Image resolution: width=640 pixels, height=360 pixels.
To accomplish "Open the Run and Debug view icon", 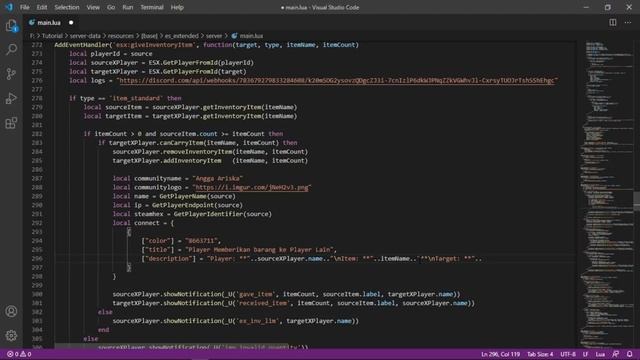I will (11, 98).
